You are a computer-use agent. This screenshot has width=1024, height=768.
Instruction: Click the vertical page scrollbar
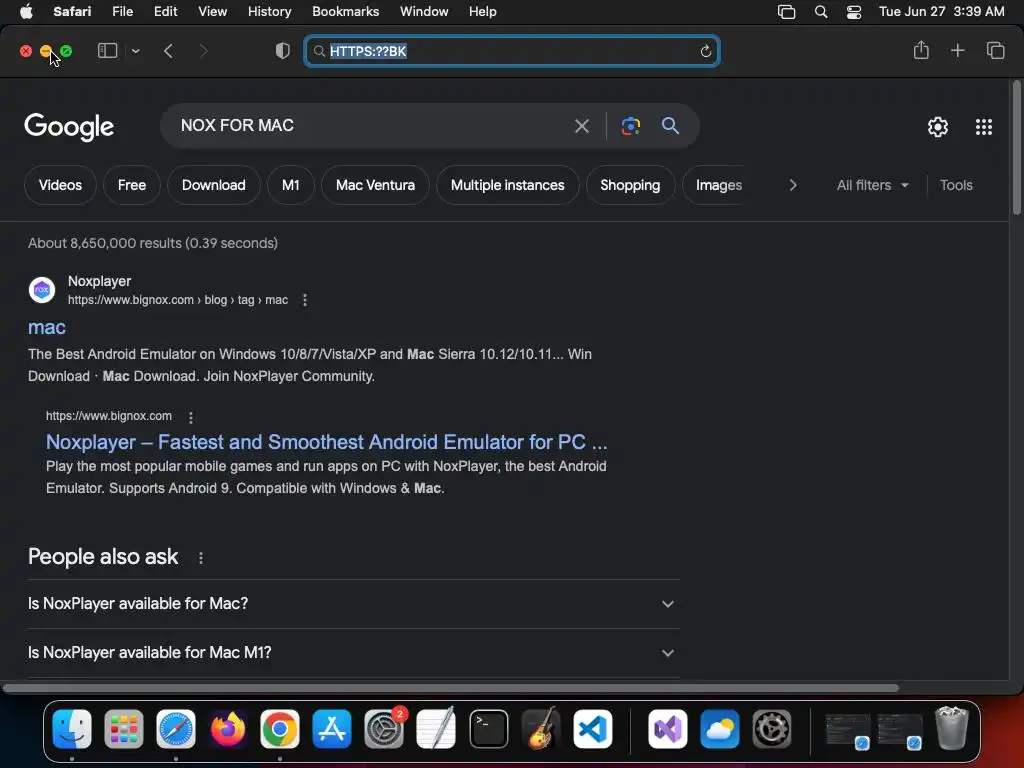coord(1016,148)
